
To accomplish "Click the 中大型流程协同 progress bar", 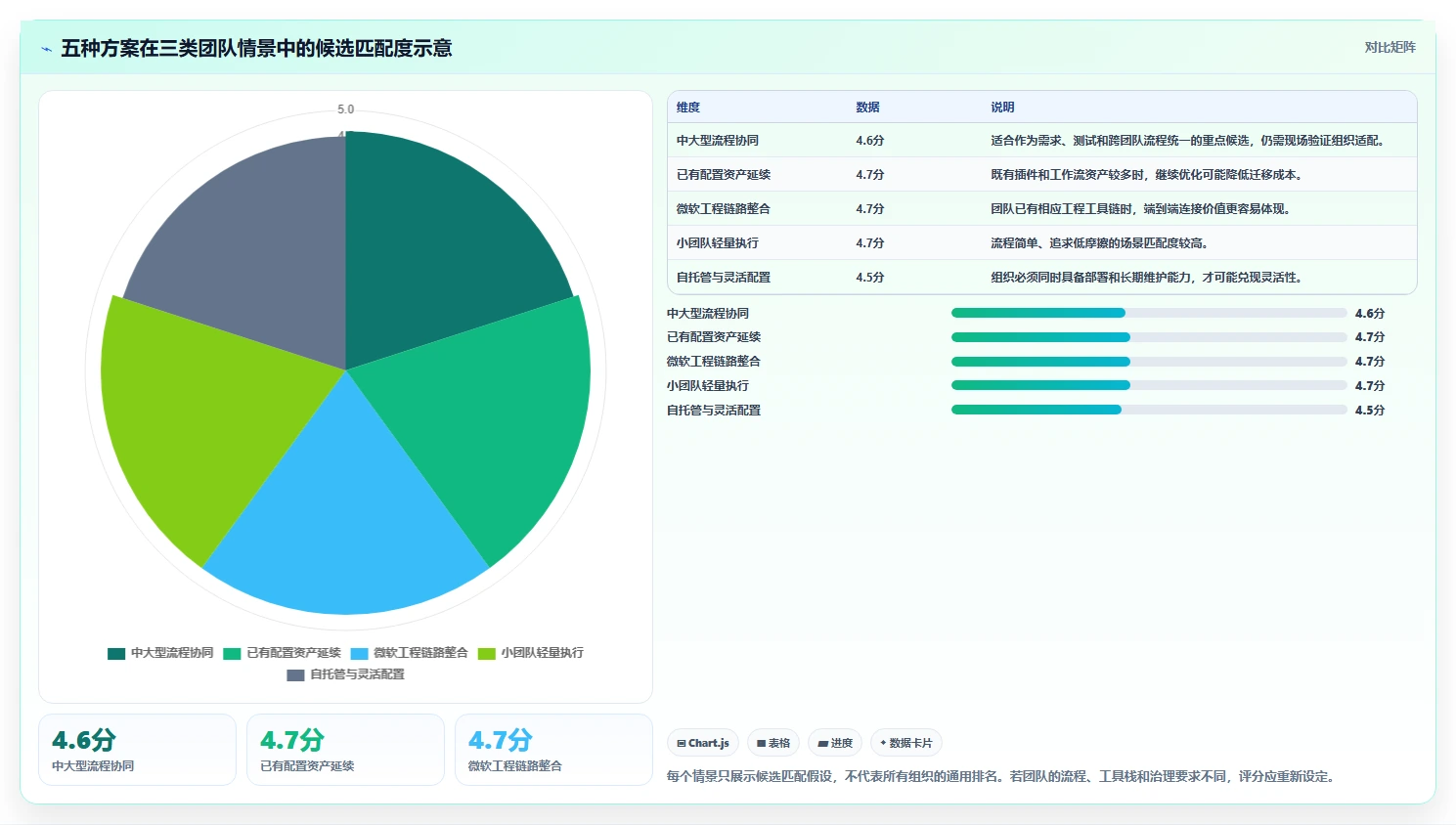I will 1149,313.
